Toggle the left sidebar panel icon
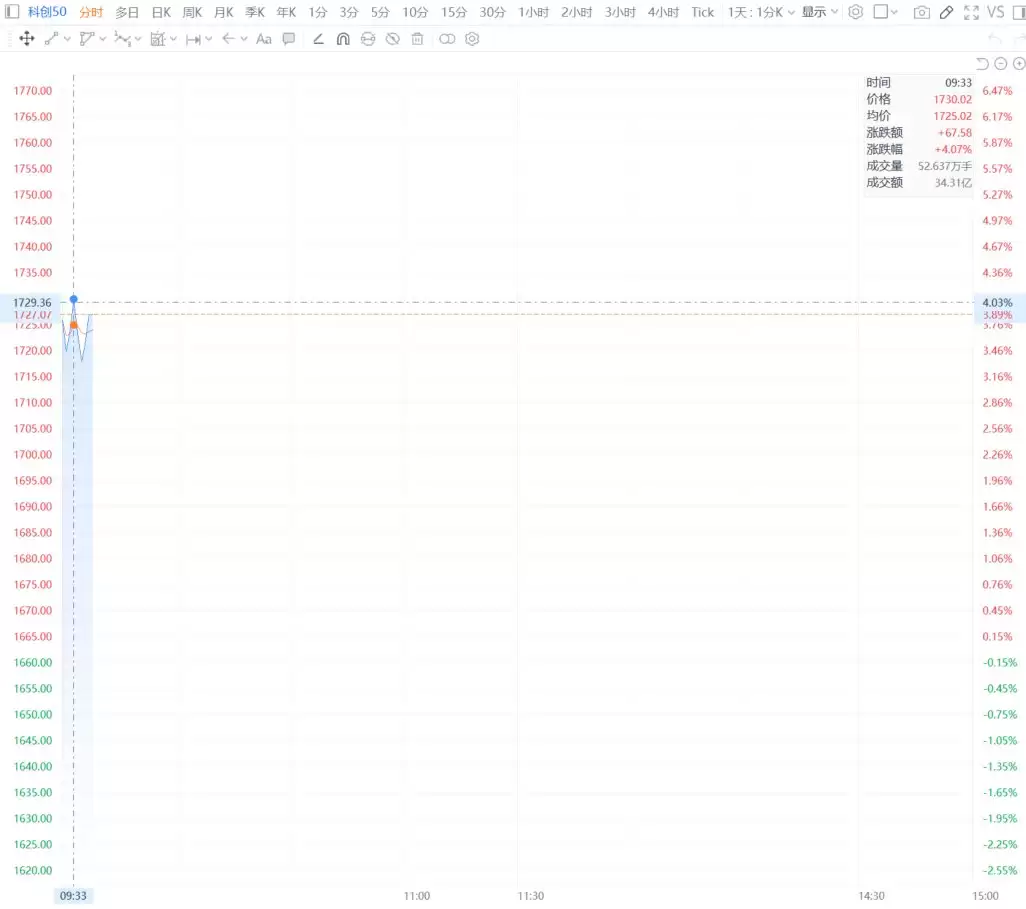1026x909 pixels. [12, 12]
